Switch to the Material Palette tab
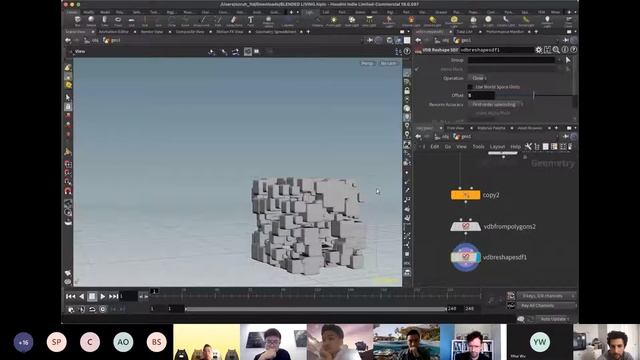640x360 pixels. point(491,128)
